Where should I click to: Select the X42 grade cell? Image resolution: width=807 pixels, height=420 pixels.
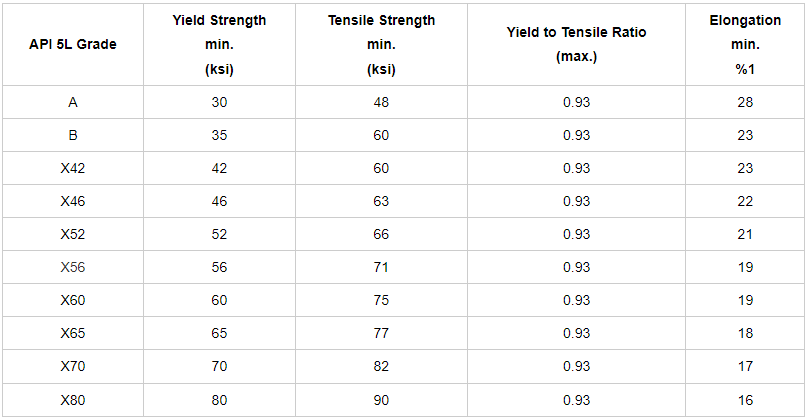(73, 168)
